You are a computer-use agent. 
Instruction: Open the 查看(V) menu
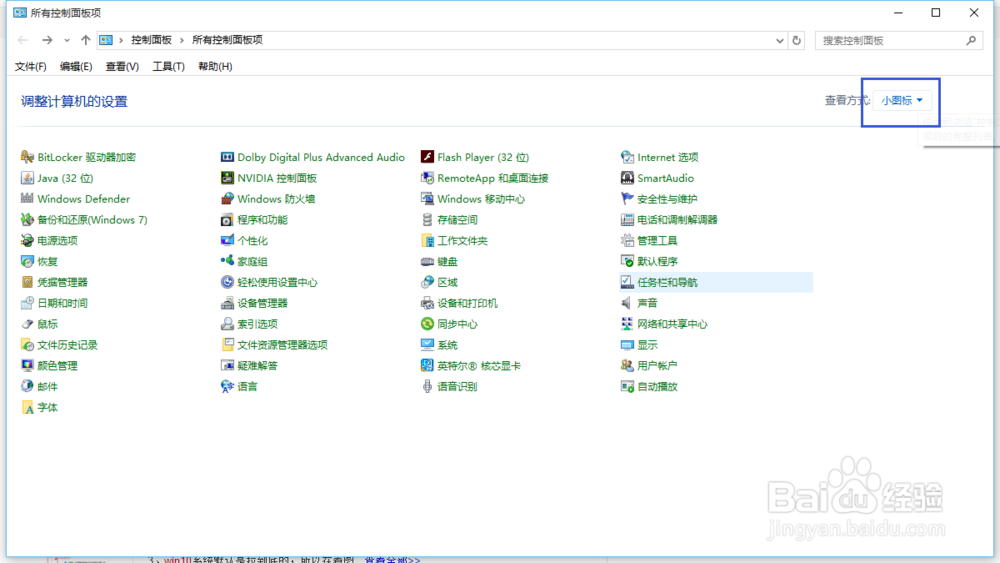click(122, 66)
